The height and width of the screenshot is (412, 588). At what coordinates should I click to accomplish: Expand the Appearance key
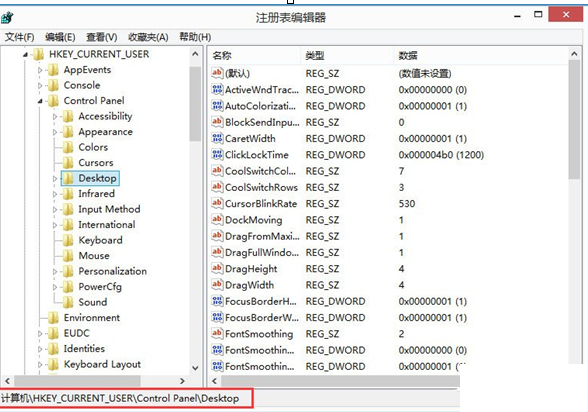pyautogui.click(x=55, y=132)
